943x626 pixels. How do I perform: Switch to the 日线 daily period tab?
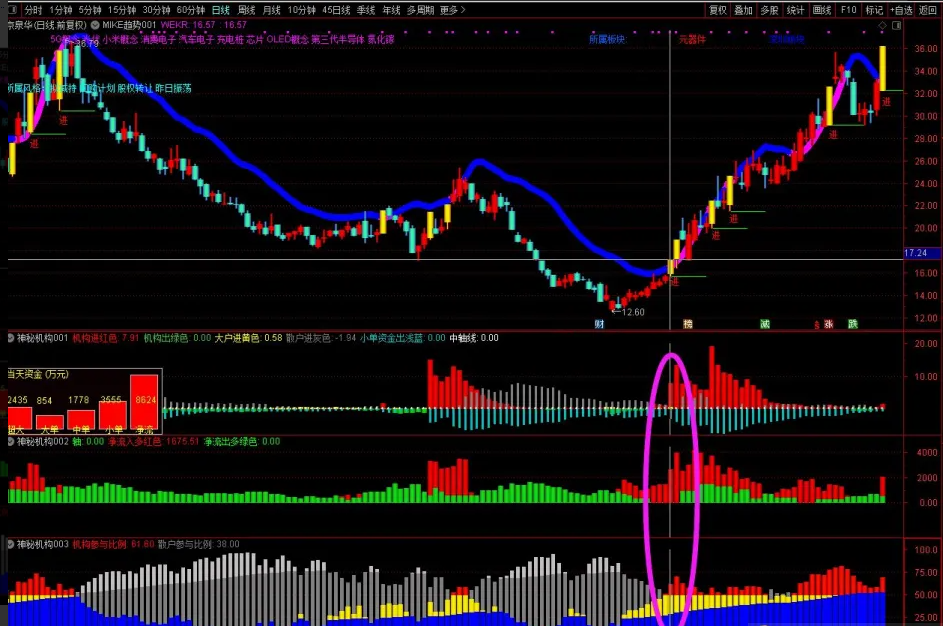pos(220,10)
